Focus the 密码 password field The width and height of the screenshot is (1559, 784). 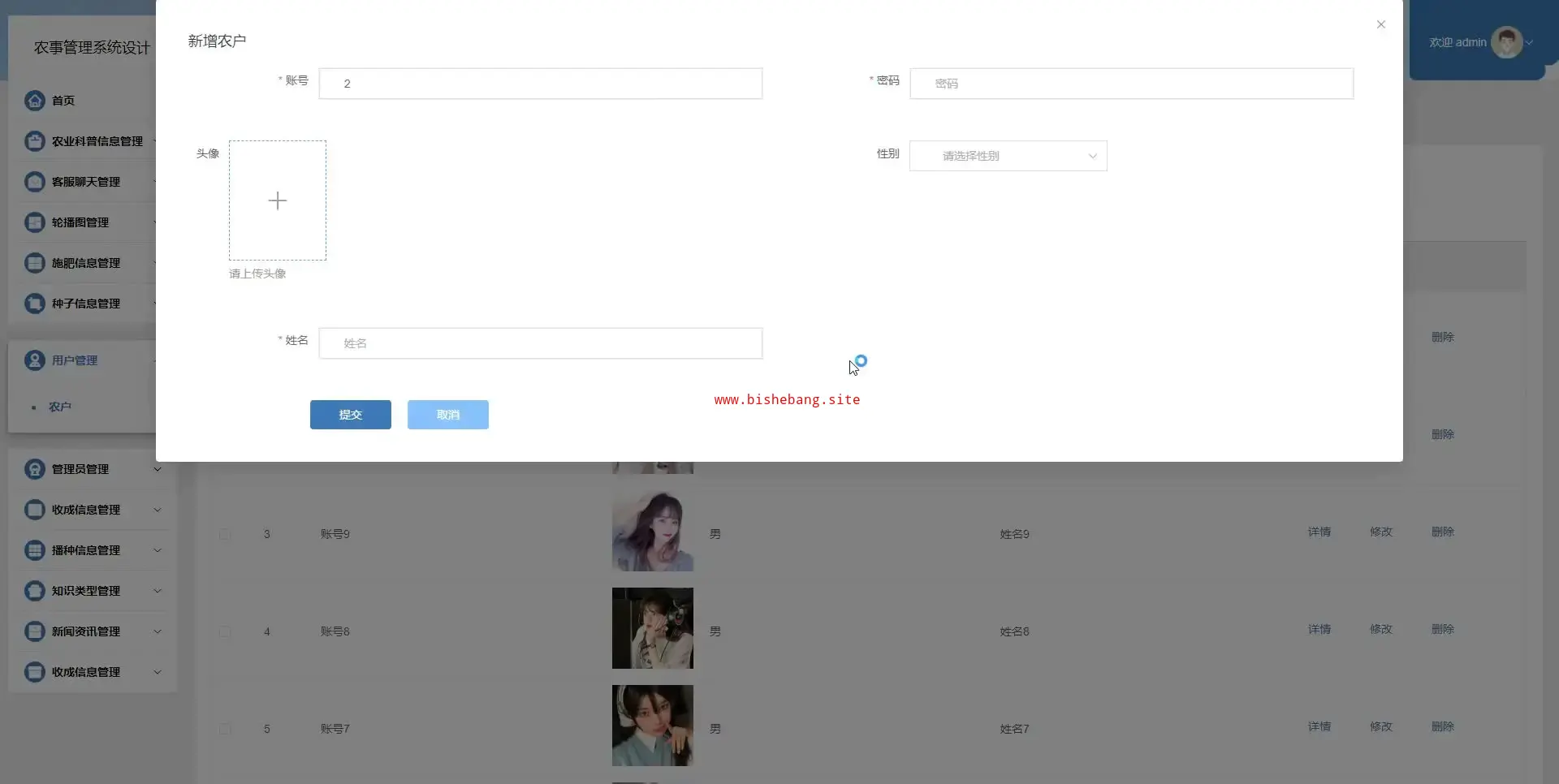(x=1132, y=84)
